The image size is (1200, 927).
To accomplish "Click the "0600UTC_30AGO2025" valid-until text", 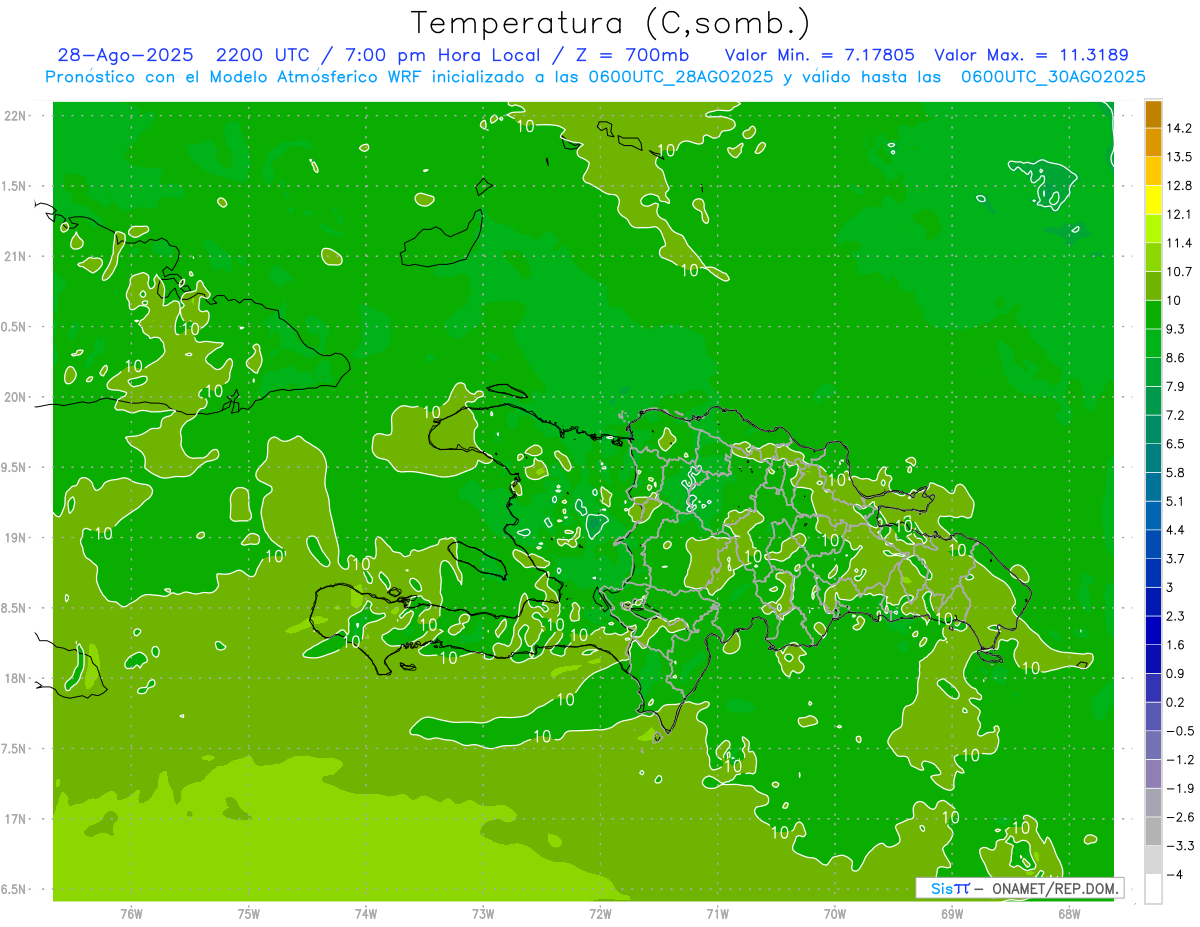I will [x=1053, y=77].
